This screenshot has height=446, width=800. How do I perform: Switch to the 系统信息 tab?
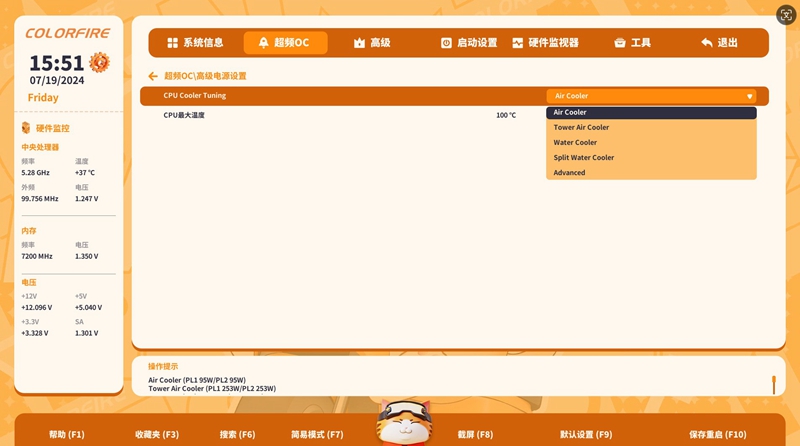(203, 43)
